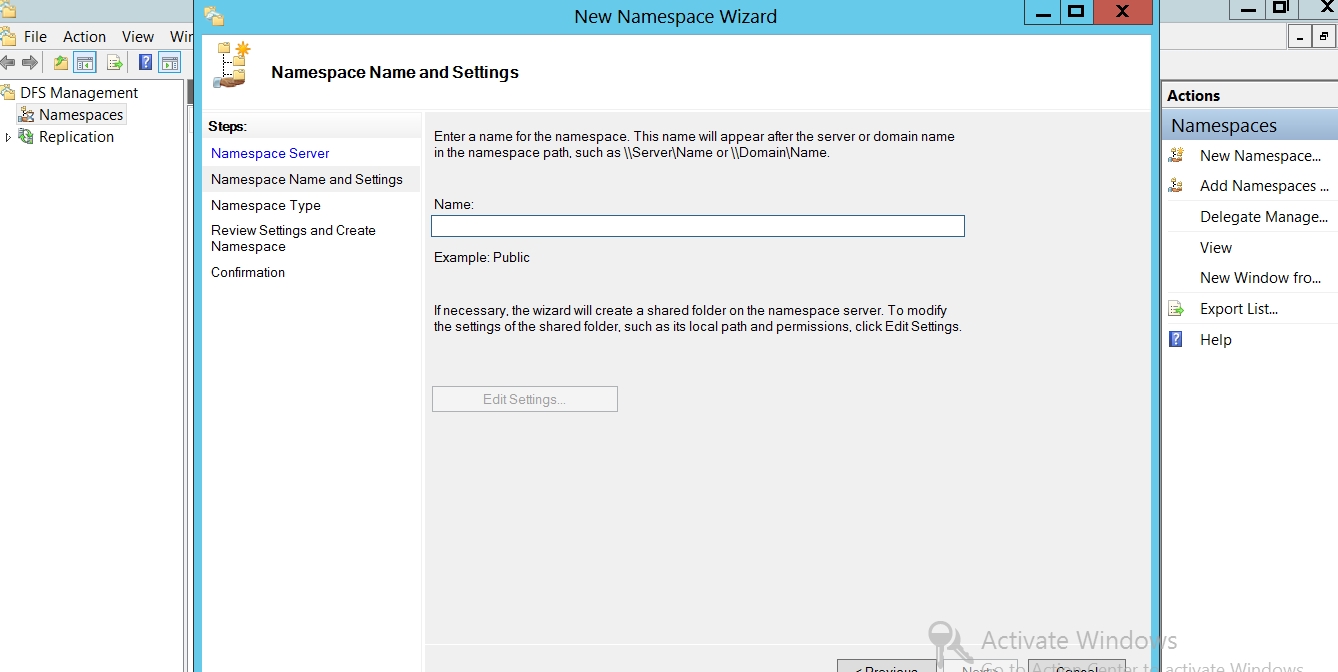1338x672 pixels.
Task: Click Add Namespaces in Actions pane
Action: point(1263,186)
